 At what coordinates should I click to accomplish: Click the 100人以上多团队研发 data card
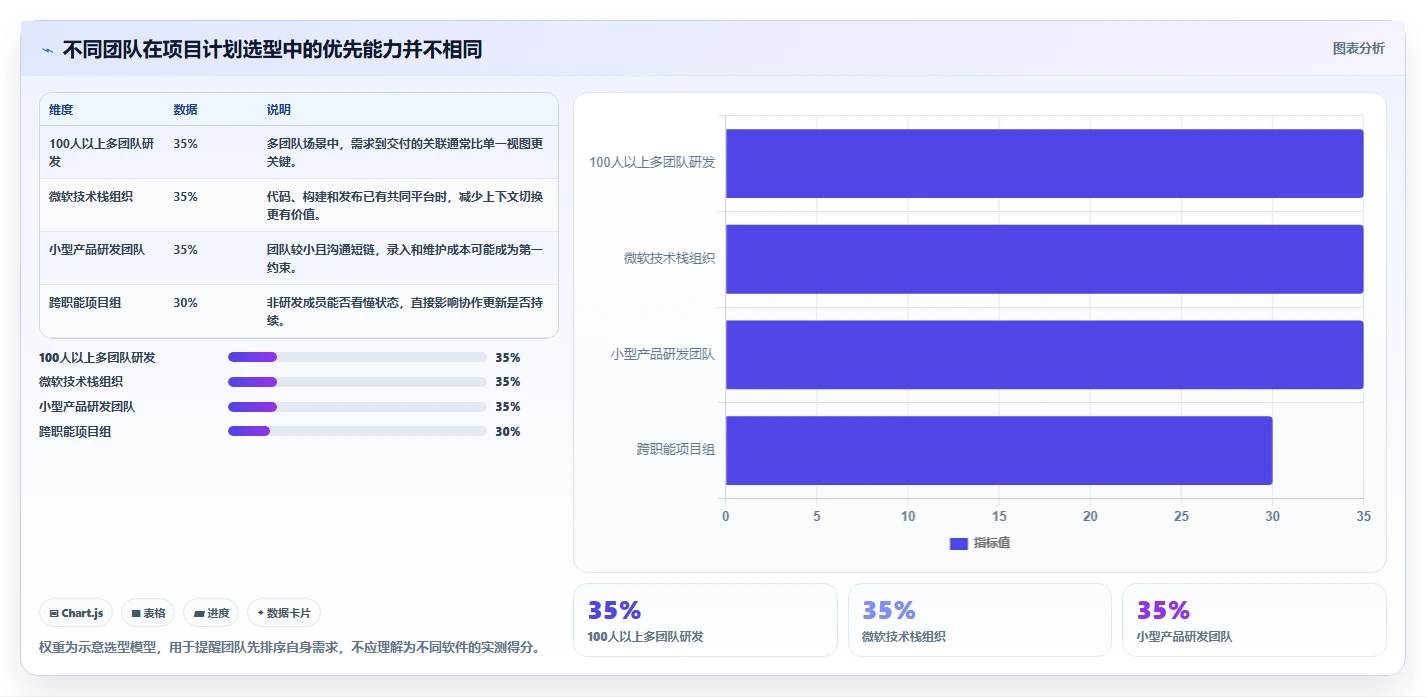705,620
